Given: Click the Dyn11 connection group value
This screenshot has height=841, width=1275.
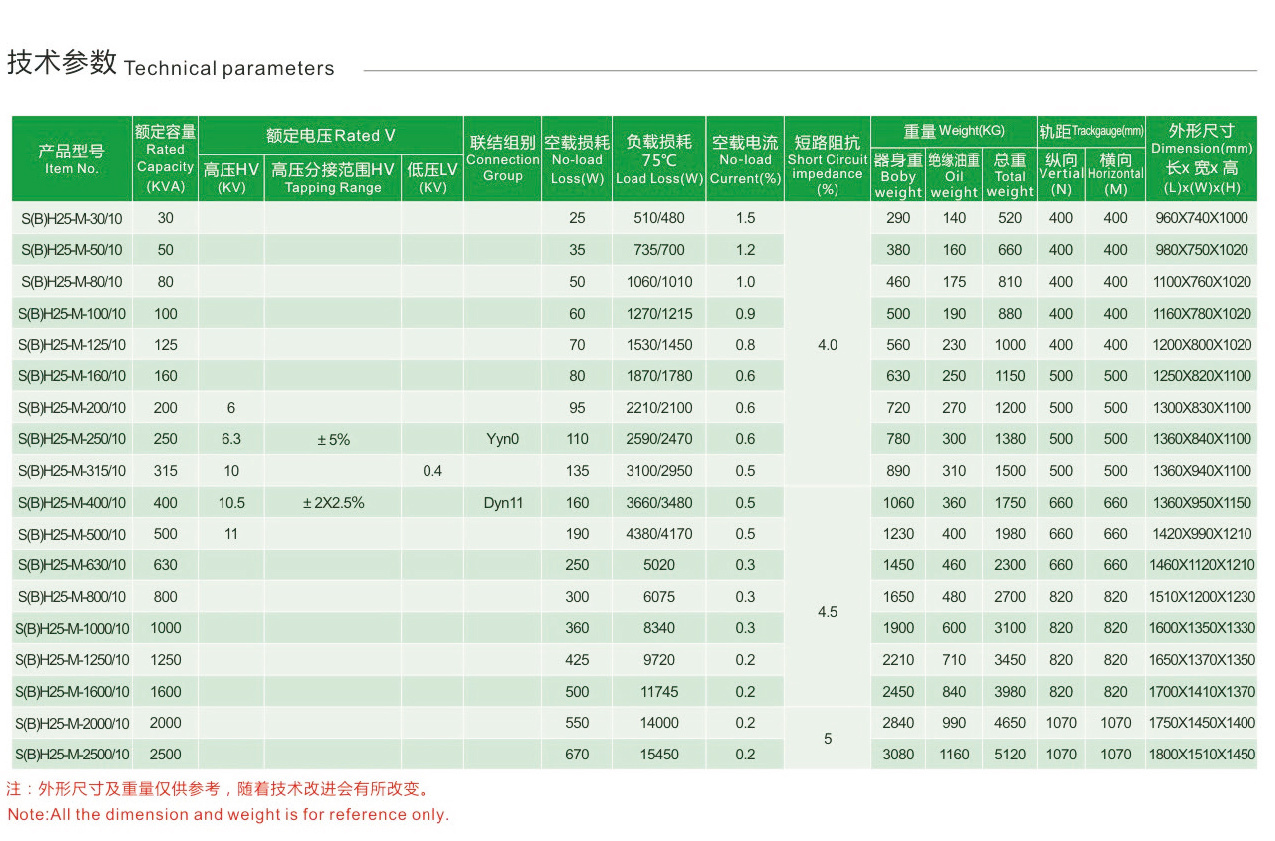Looking at the screenshot, I should [503, 503].
